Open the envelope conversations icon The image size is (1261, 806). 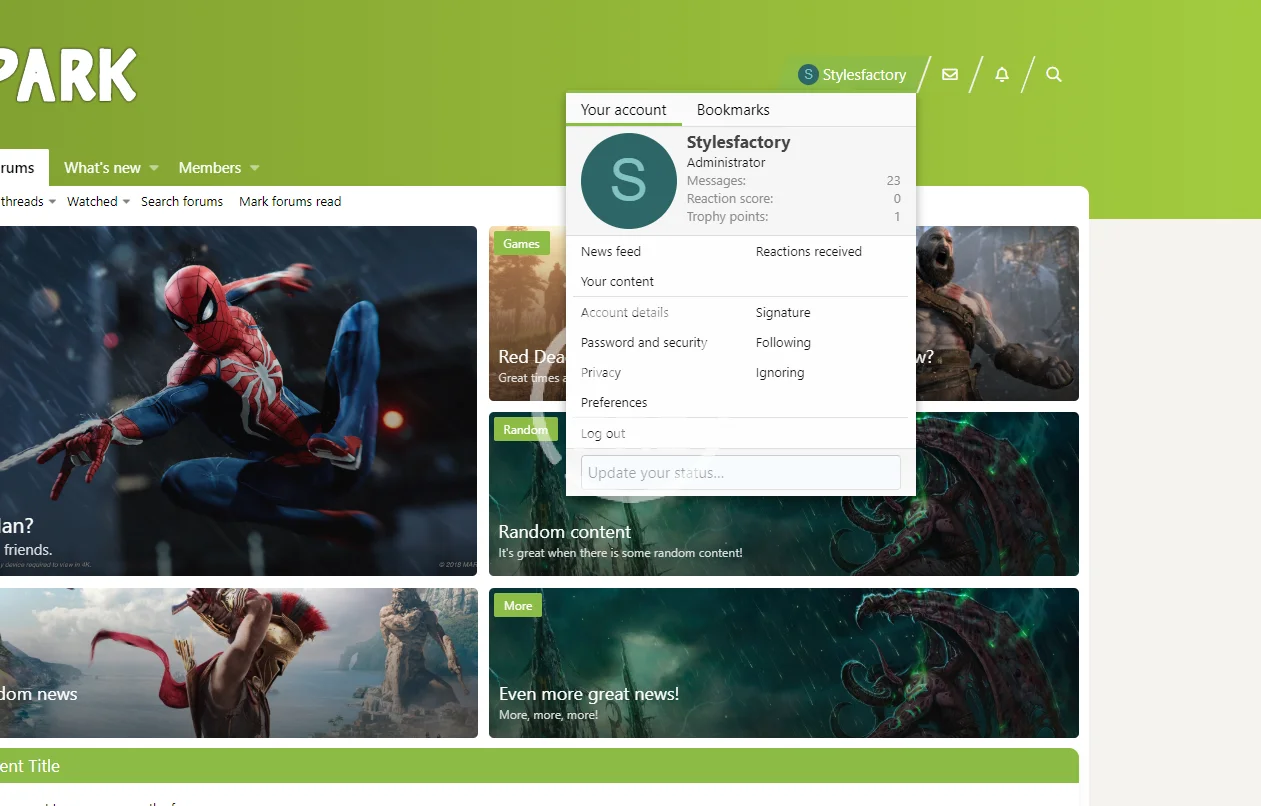[x=950, y=75]
